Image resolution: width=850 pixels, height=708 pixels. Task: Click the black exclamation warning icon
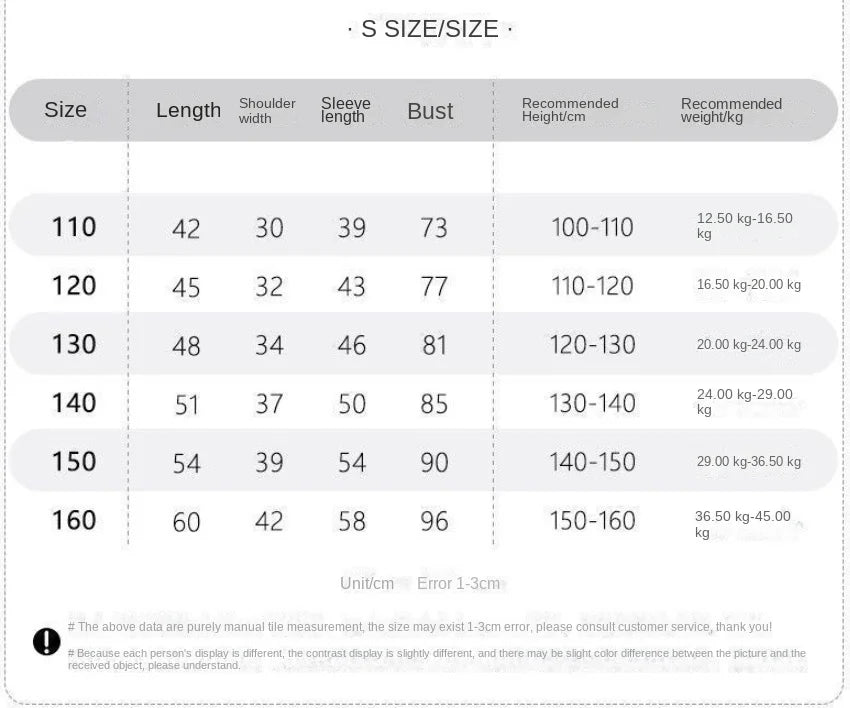(x=47, y=641)
